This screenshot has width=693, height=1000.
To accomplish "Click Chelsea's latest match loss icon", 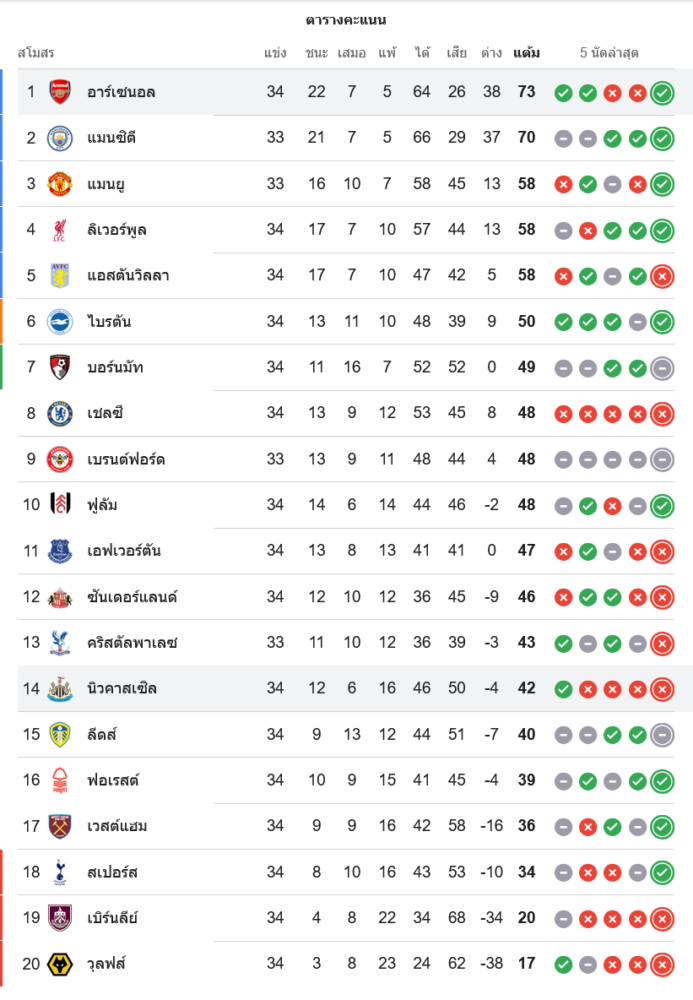I will (x=661, y=414).
